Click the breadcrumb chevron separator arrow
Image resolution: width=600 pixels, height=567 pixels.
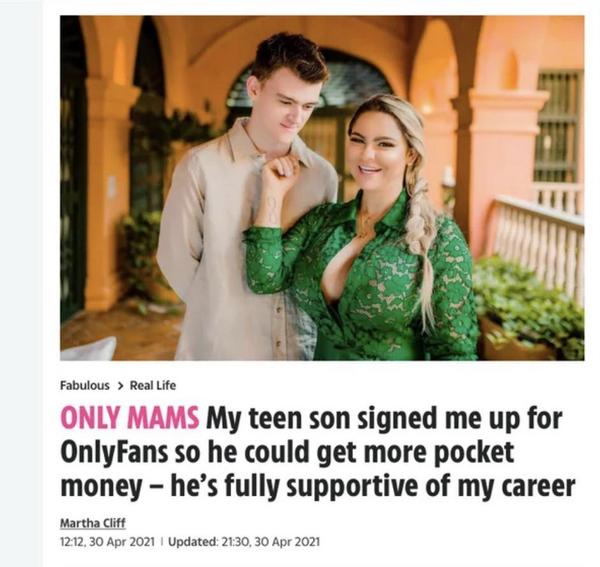[x=120, y=386]
